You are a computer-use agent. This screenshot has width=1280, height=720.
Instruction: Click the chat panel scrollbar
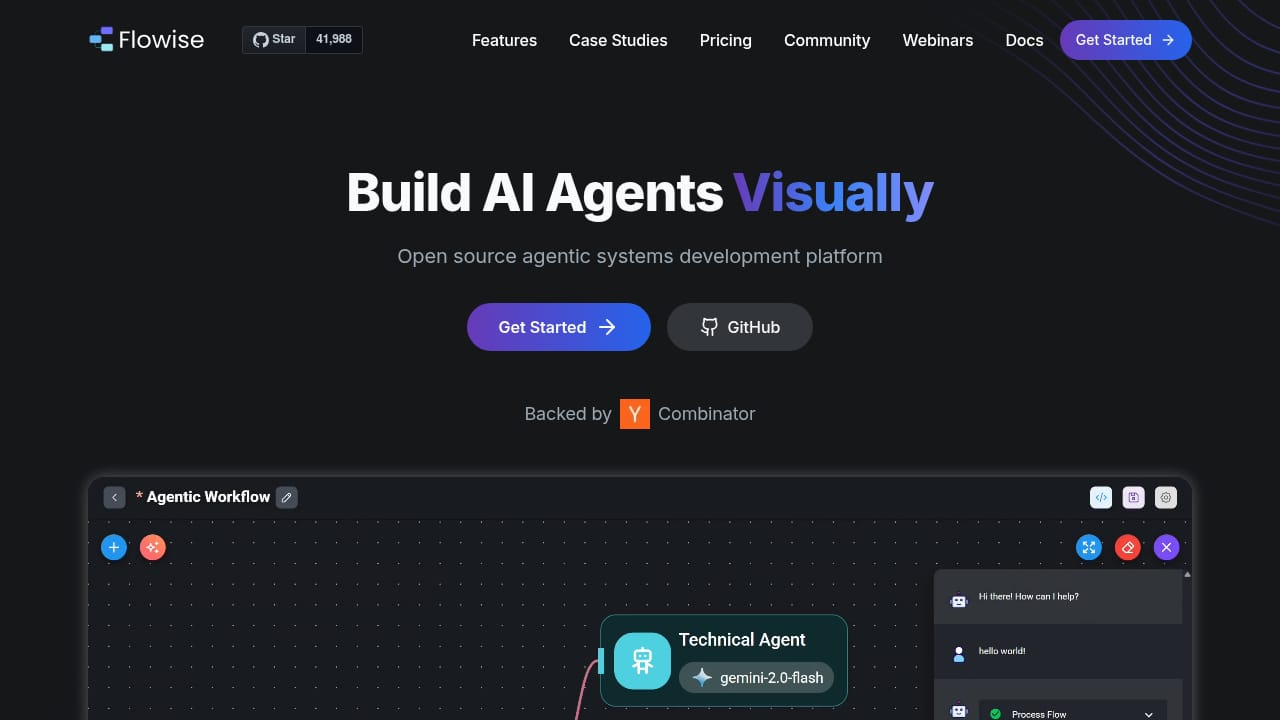point(1187,645)
